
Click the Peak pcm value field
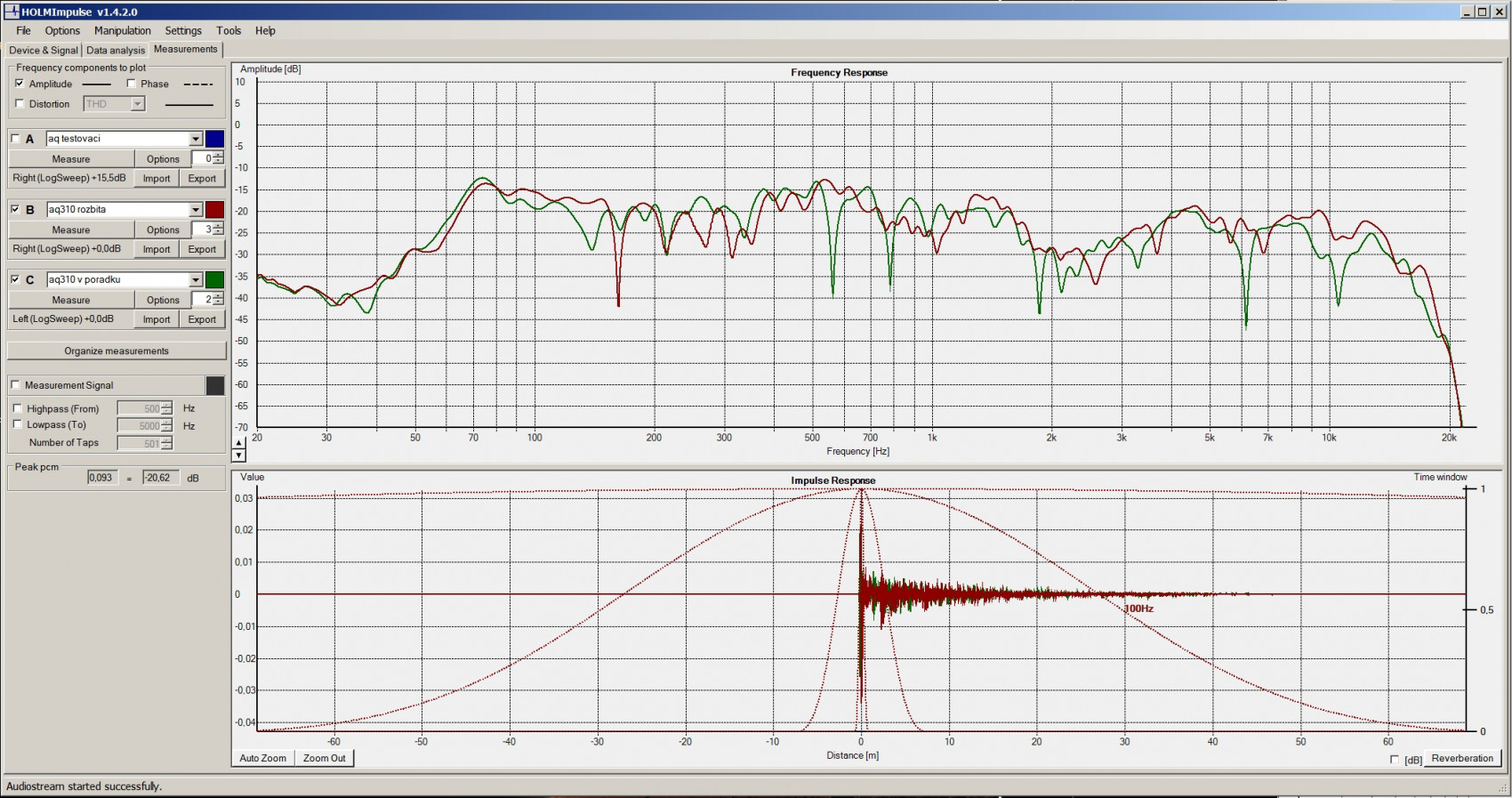[x=101, y=478]
